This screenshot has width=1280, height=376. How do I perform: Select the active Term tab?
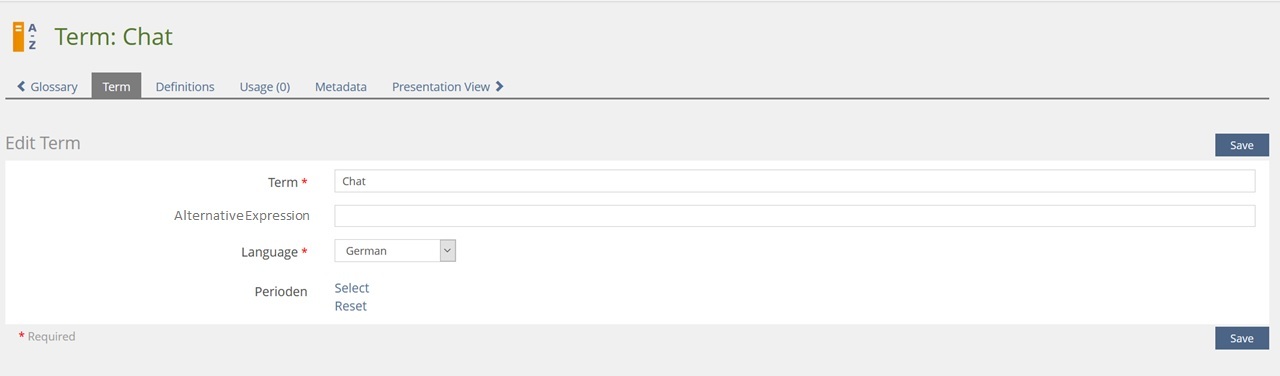(x=116, y=86)
